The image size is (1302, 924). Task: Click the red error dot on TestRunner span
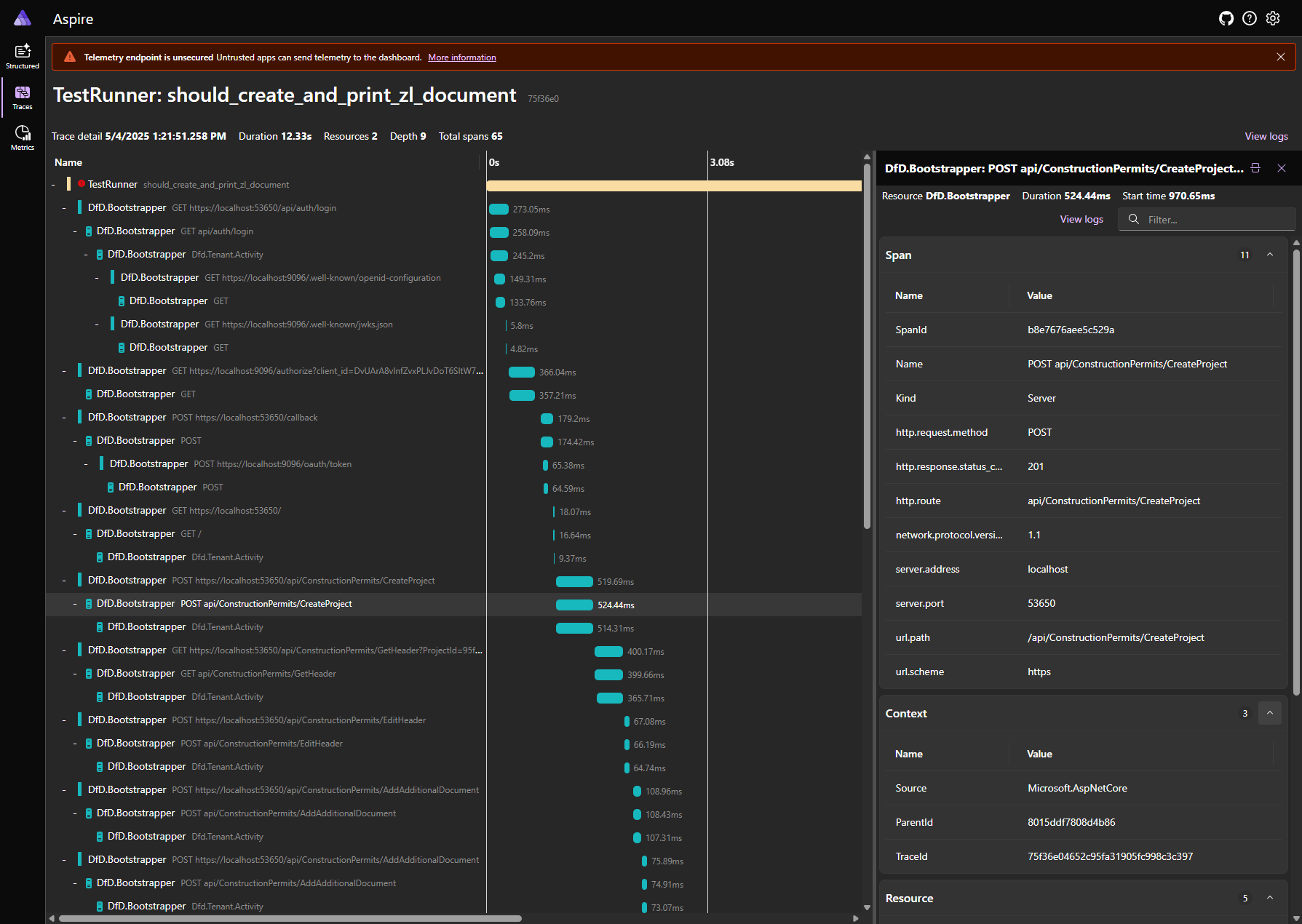coord(82,184)
